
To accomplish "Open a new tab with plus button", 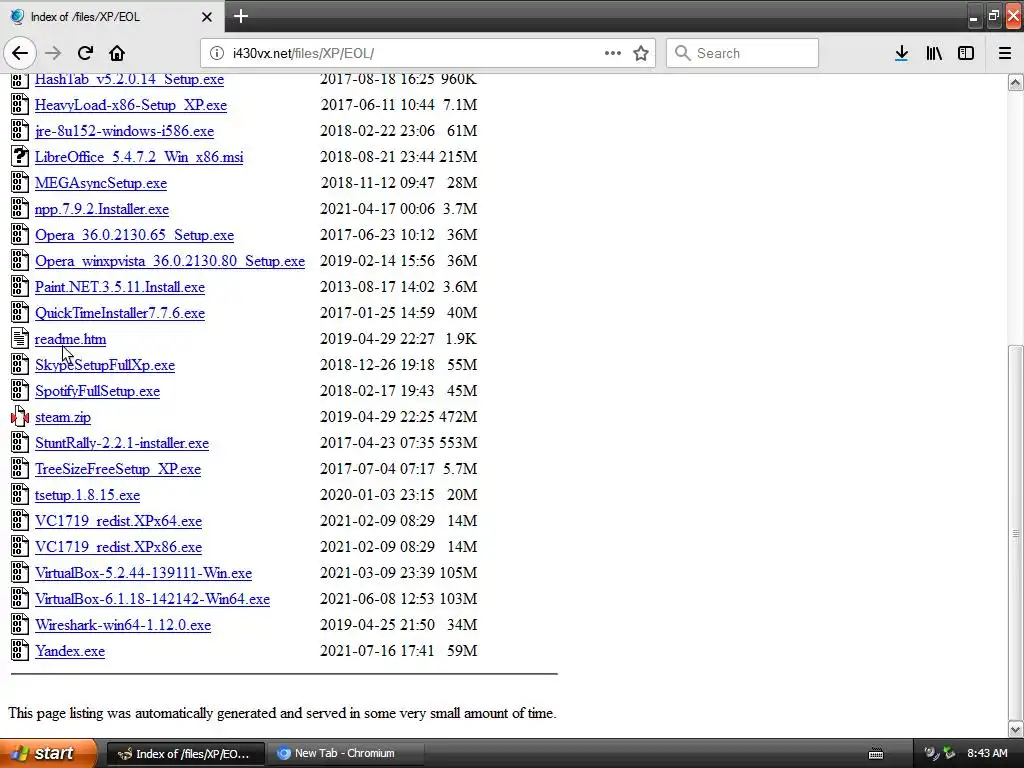I will click(241, 16).
